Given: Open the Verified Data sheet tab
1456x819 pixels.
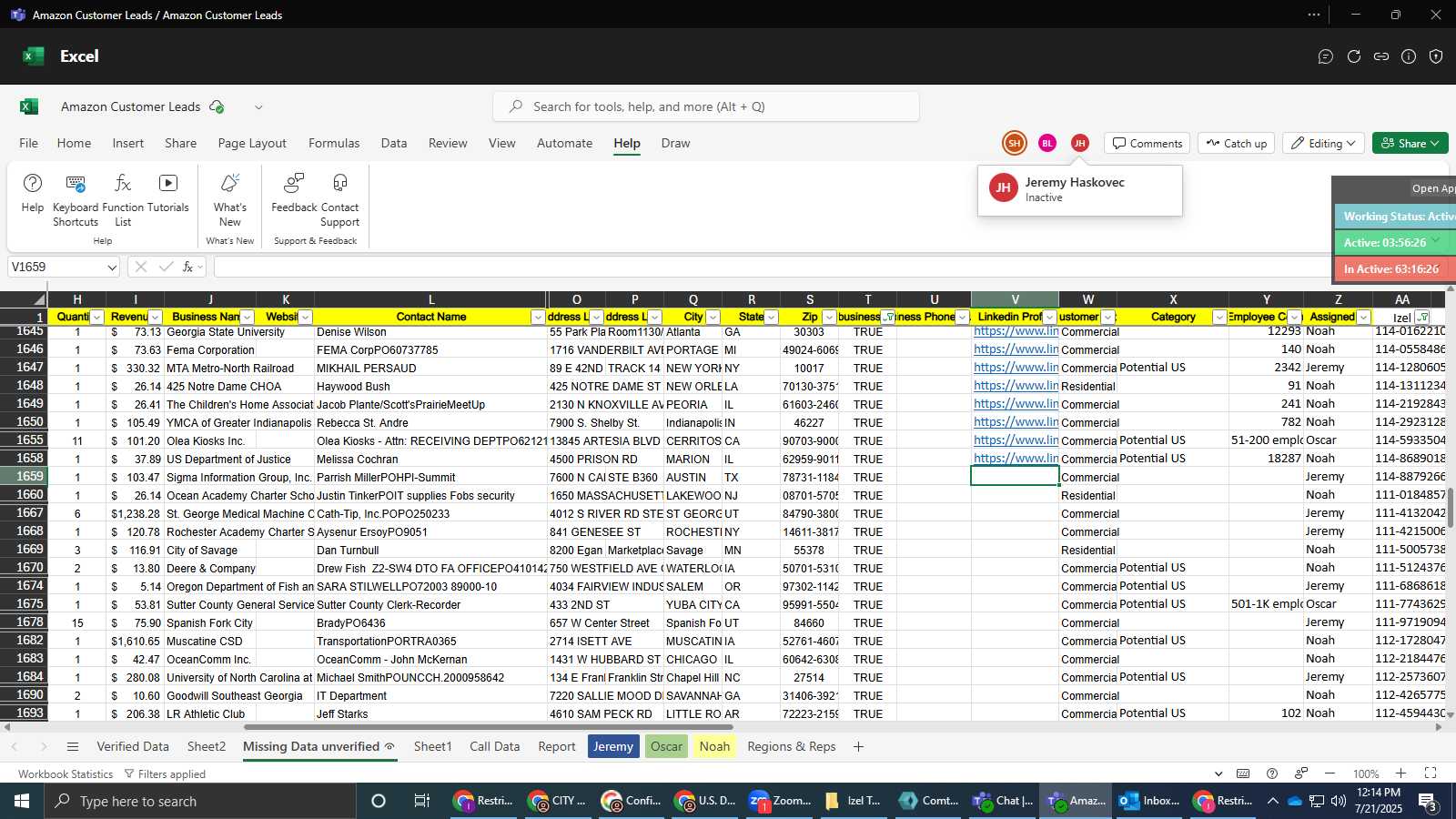Looking at the screenshot, I should [x=133, y=746].
